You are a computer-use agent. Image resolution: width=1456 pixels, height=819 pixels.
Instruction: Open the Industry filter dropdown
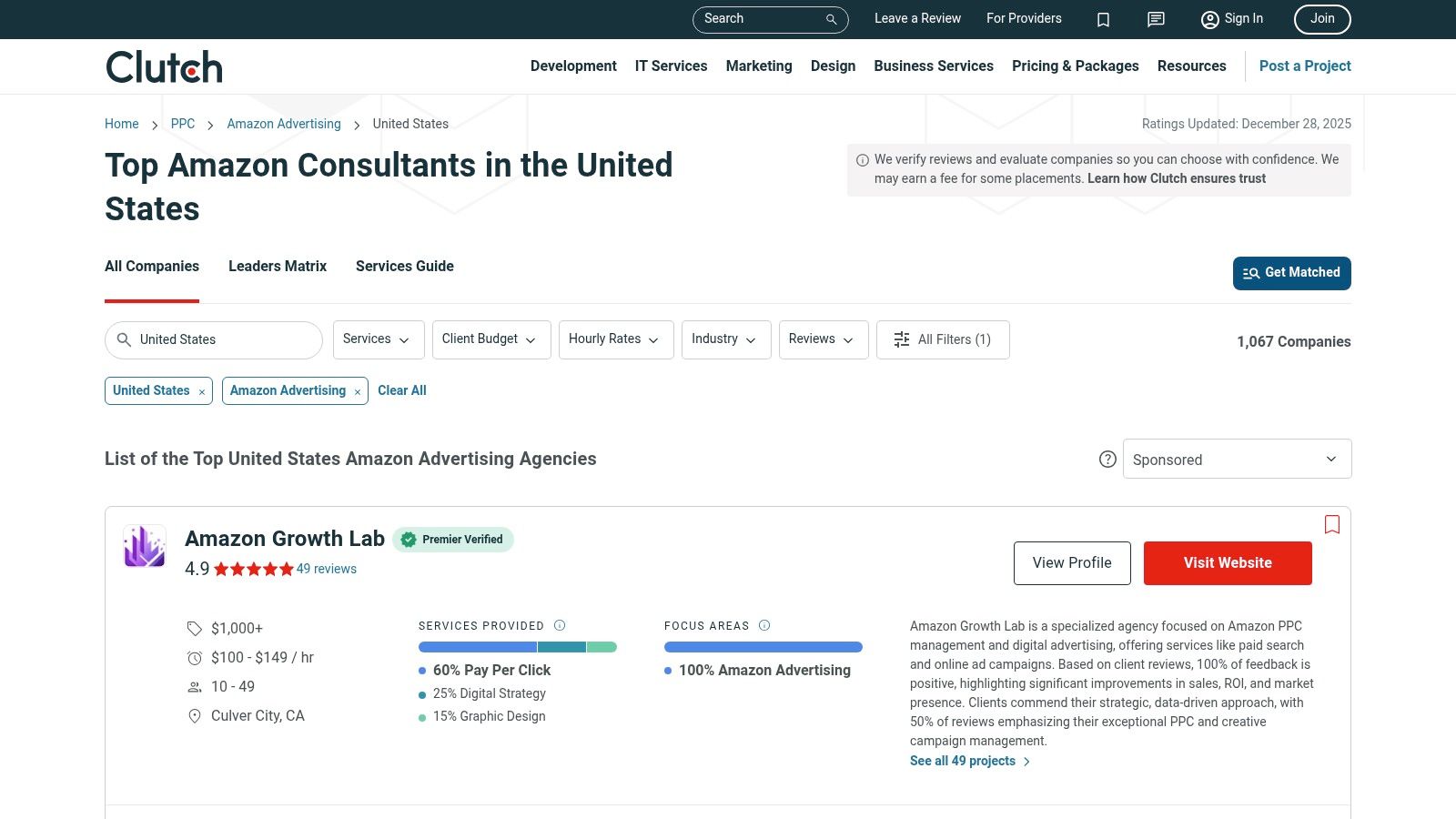click(726, 339)
